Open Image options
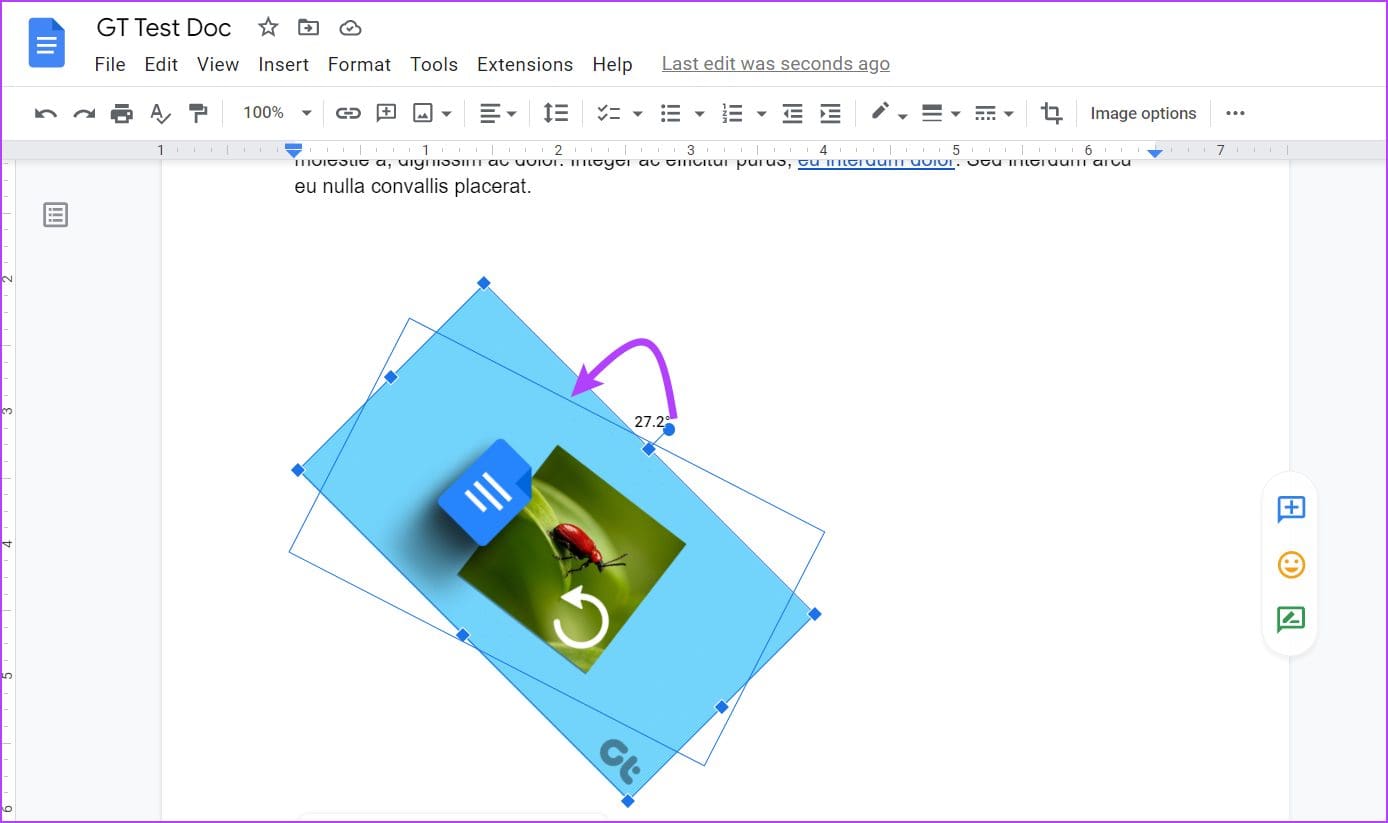 [x=1143, y=113]
